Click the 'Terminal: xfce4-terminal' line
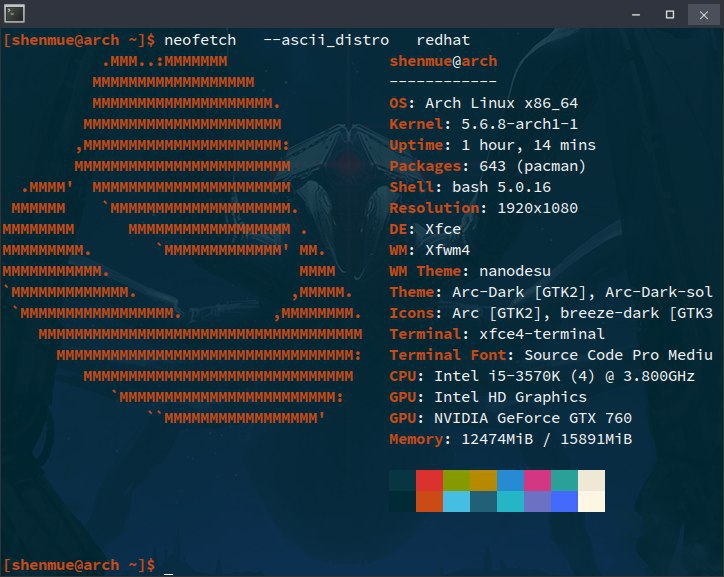 [497, 334]
